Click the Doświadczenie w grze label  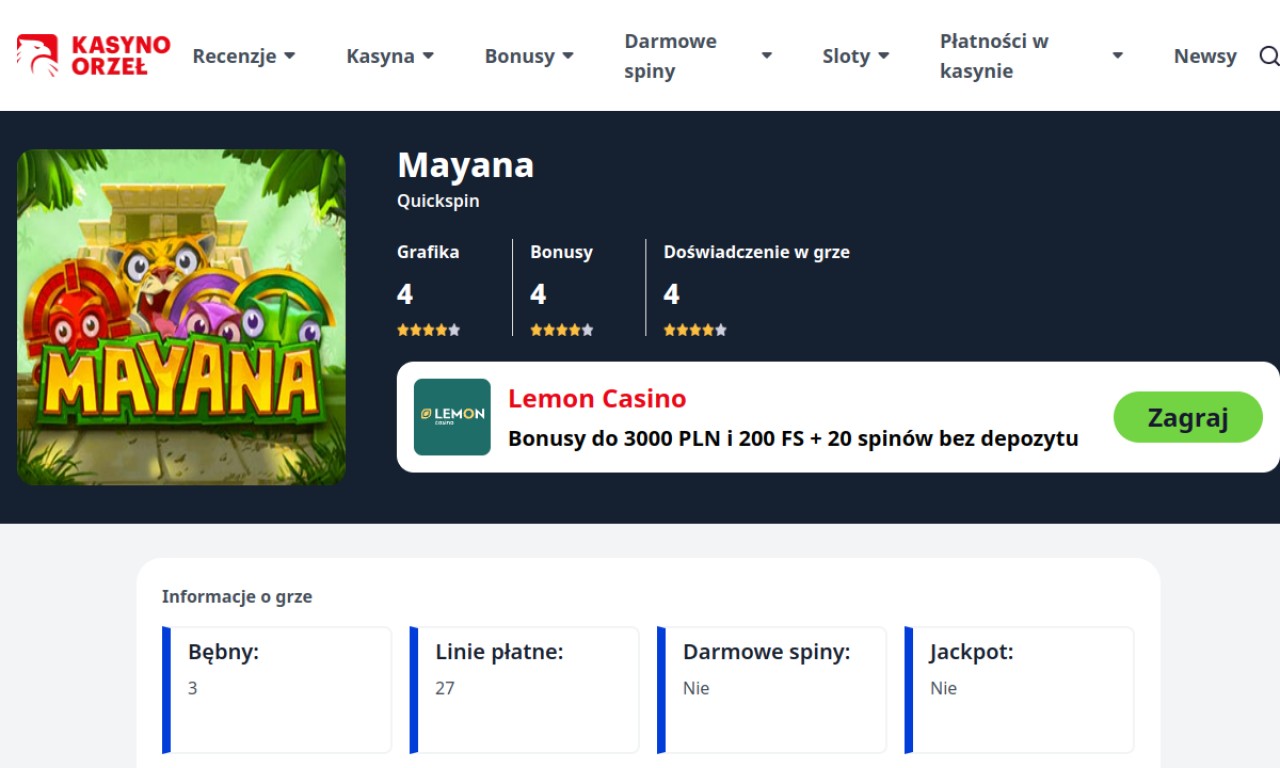[756, 252]
